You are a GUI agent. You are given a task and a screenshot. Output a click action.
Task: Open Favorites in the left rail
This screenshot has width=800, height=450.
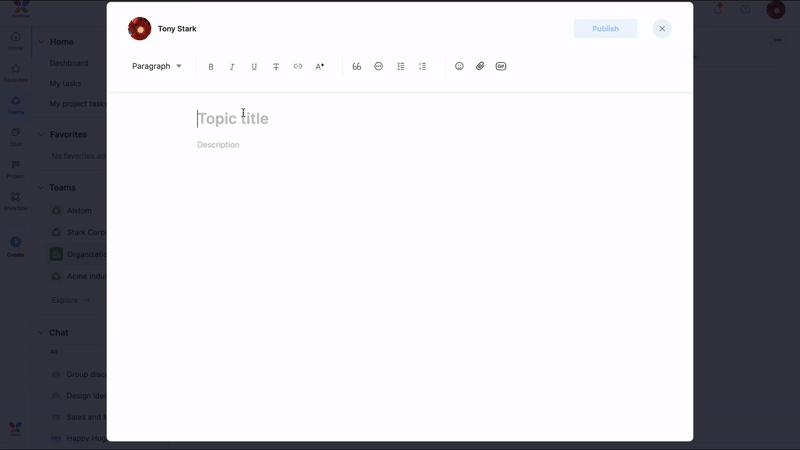point(15,73)
